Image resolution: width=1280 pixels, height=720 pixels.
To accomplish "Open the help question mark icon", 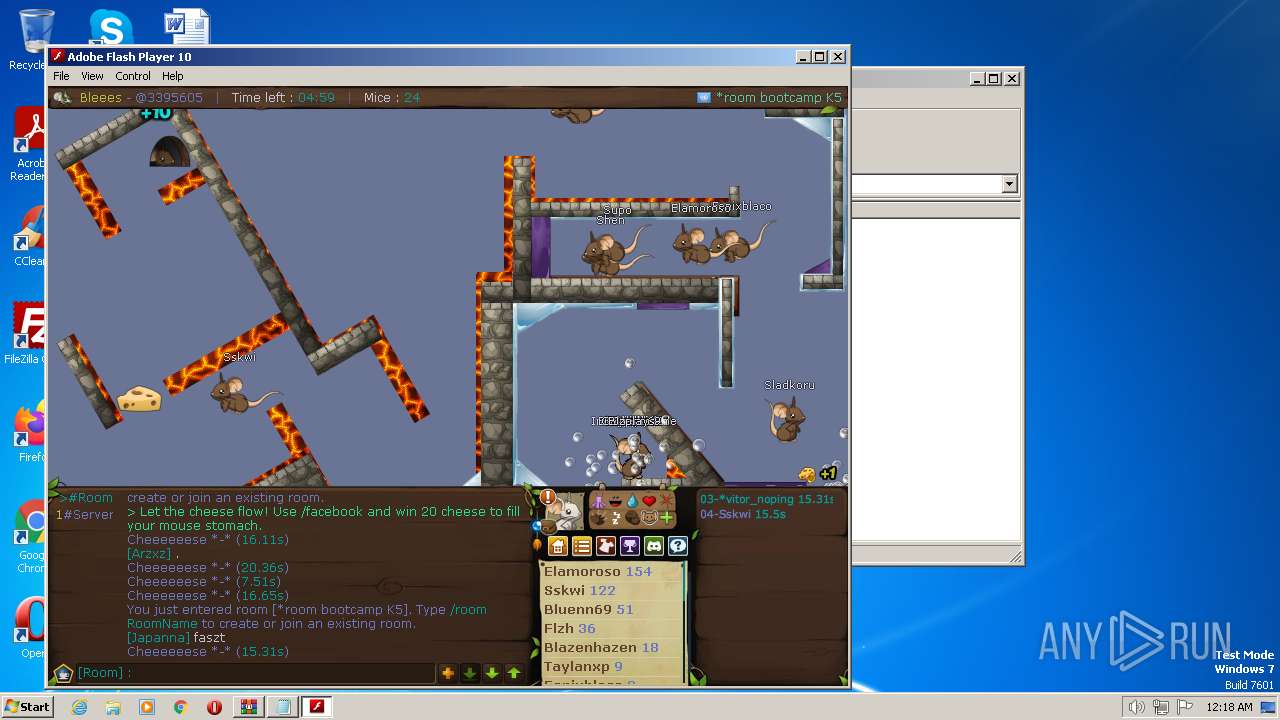I will click(x=678, y=546).
